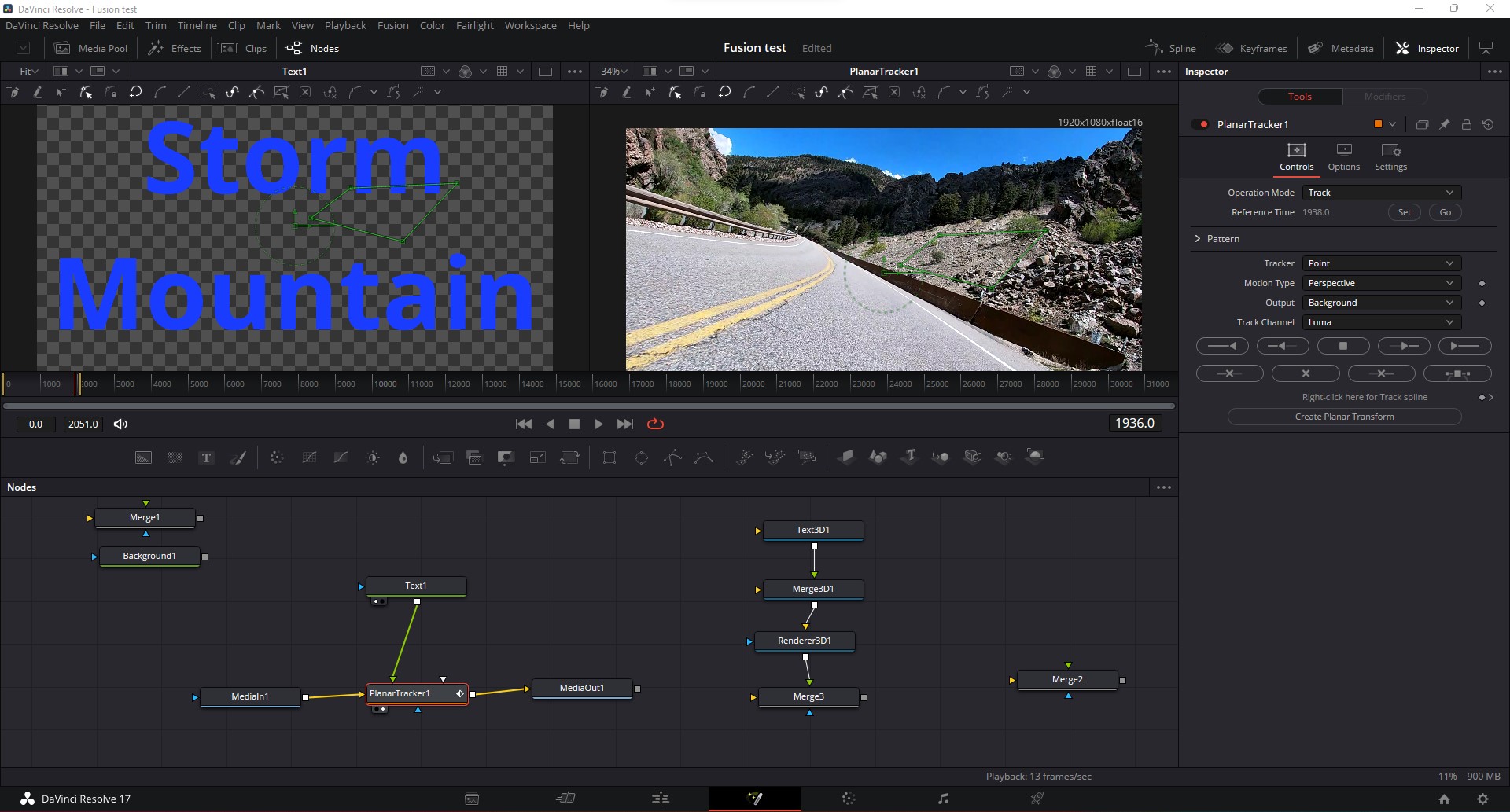
Task: Switch to the Fairlight page music note icon
Action: 943,799
